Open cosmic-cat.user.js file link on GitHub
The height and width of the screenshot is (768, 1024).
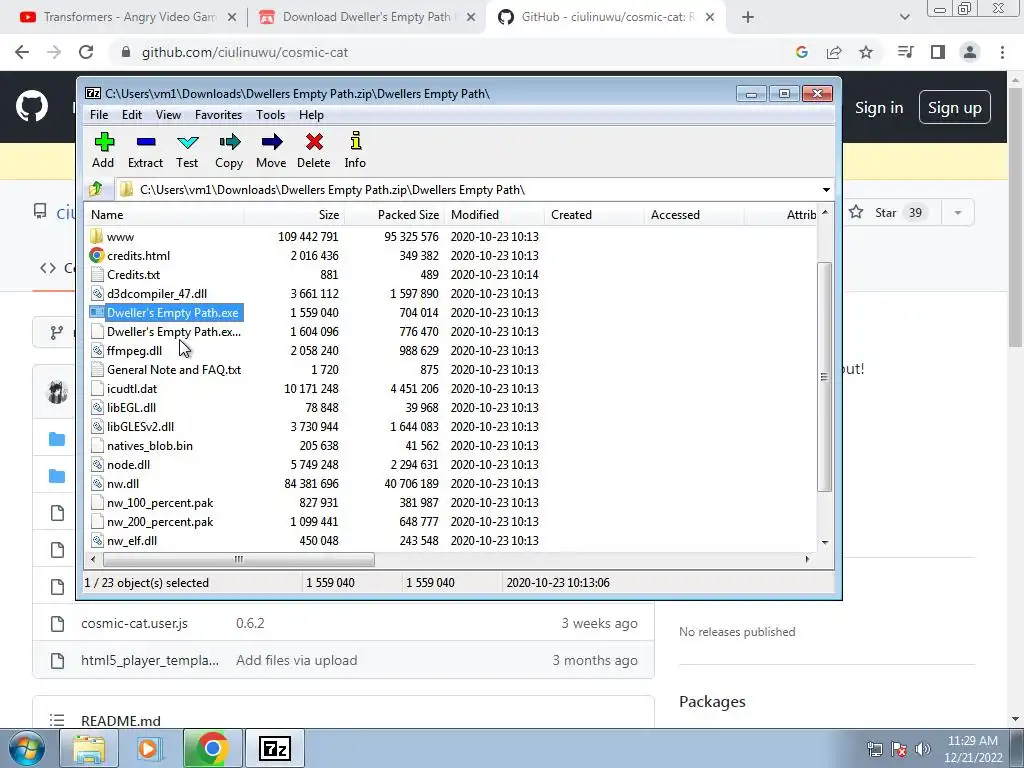coord(135,624)
